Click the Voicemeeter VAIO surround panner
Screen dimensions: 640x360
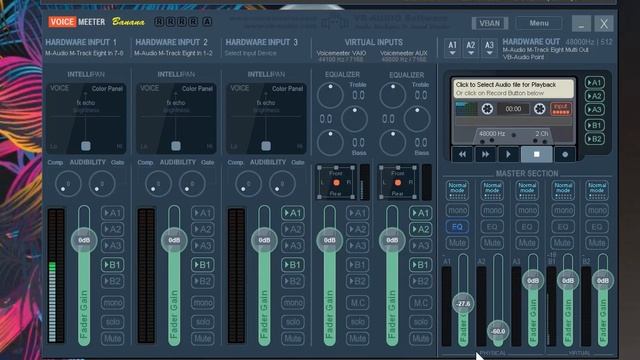tap(336, 182)
